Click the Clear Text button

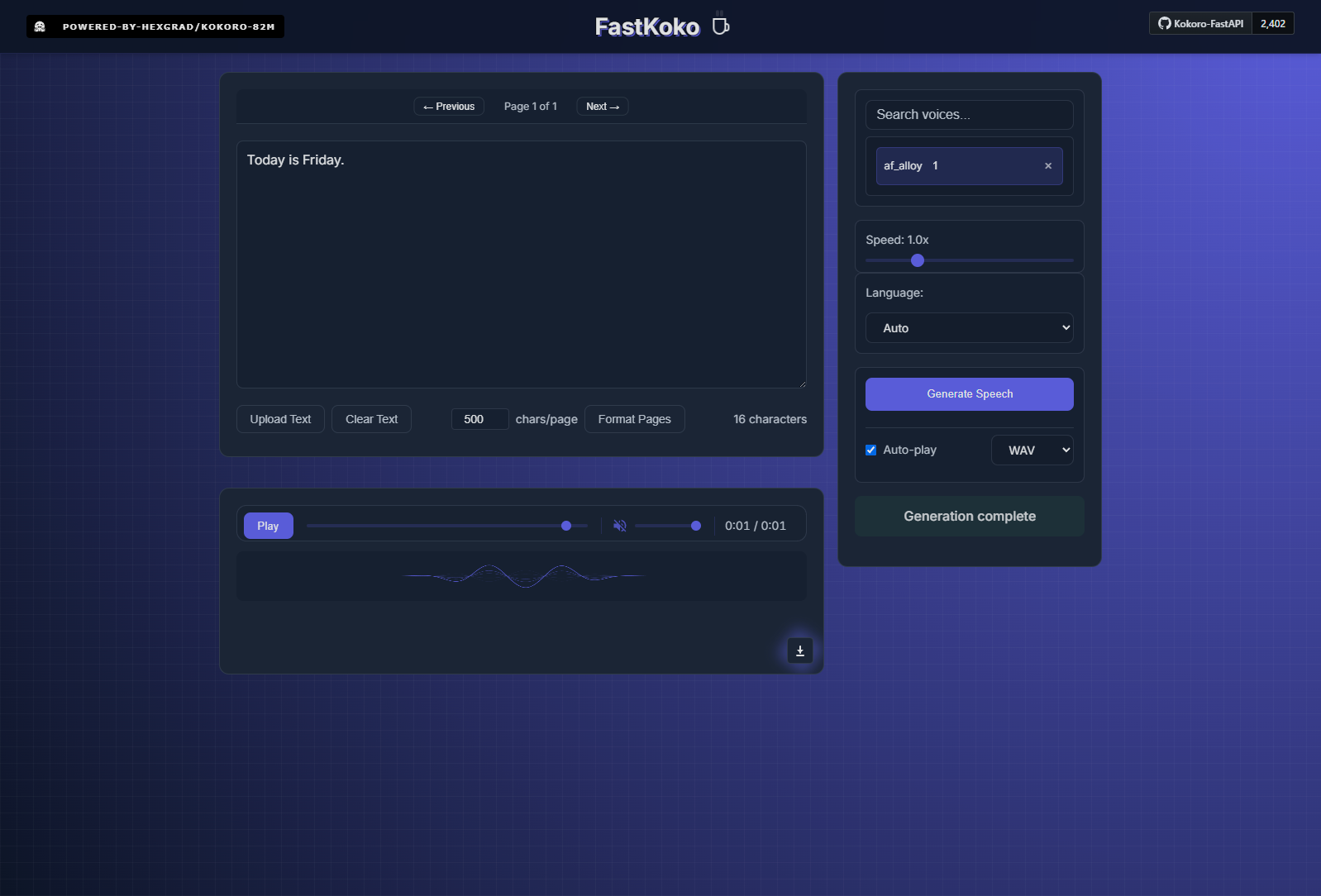point(371,419)
